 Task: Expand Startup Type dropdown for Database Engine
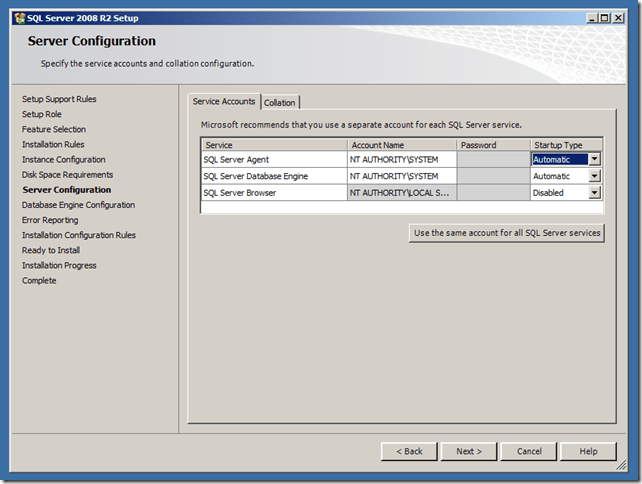594,176
